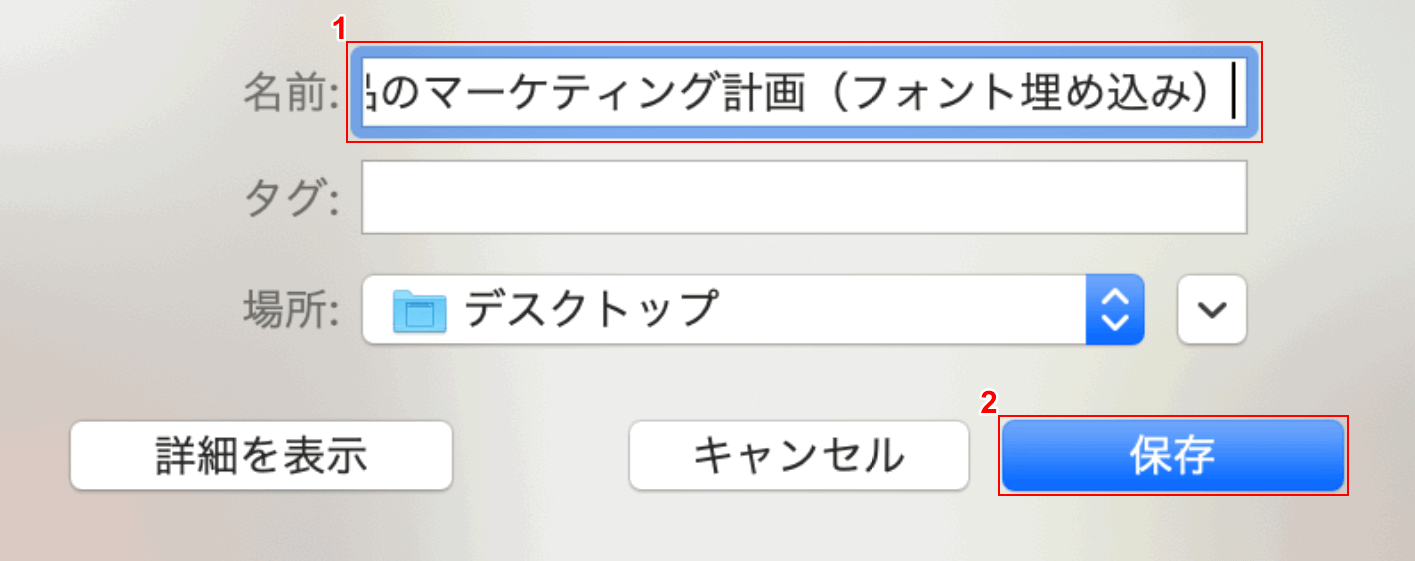Click the Desktop folder icon

418,310
